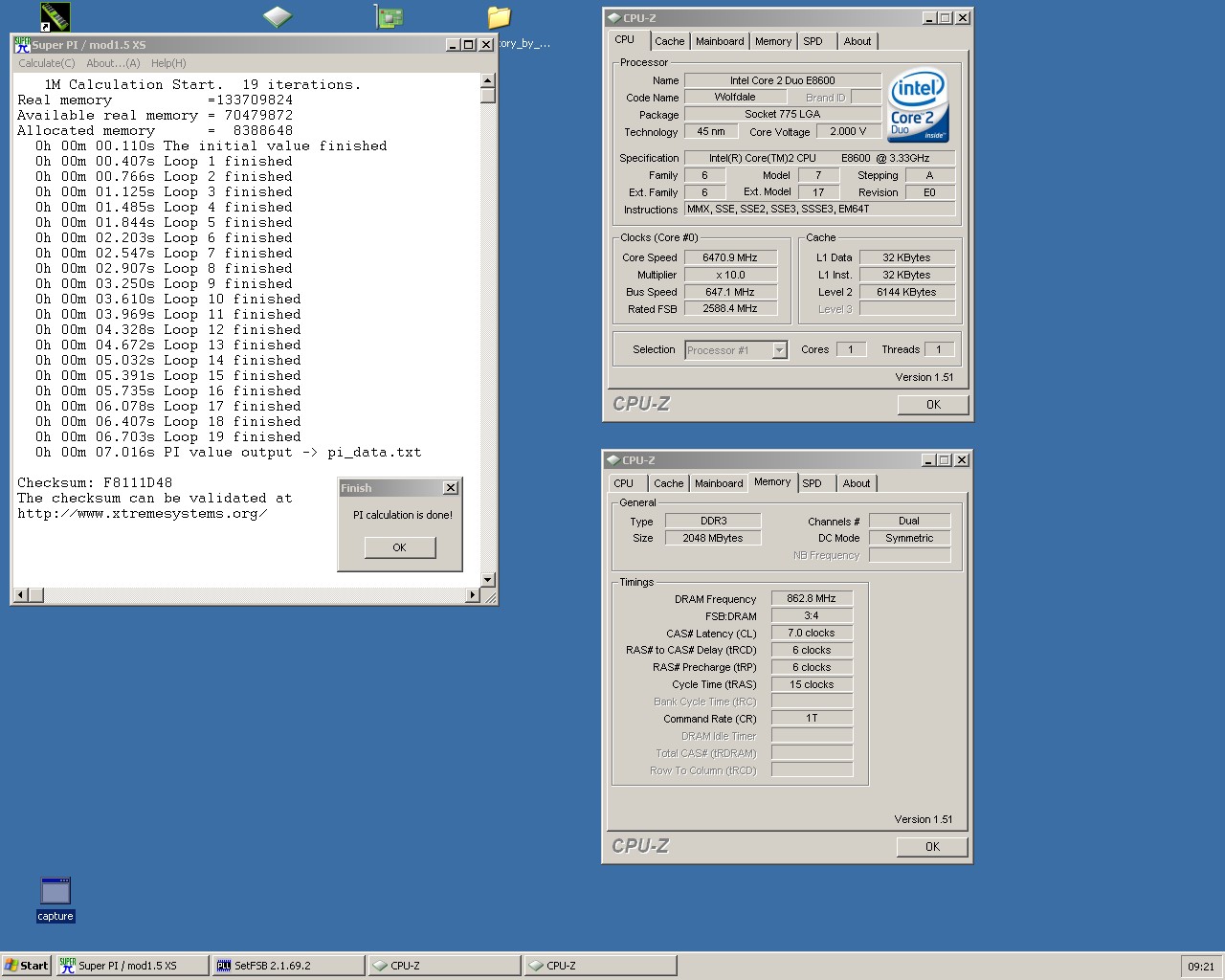Click the CAS# Latency 7.0 clocks field
Viewport: 1225px width, 980px height.
point(812,634)
